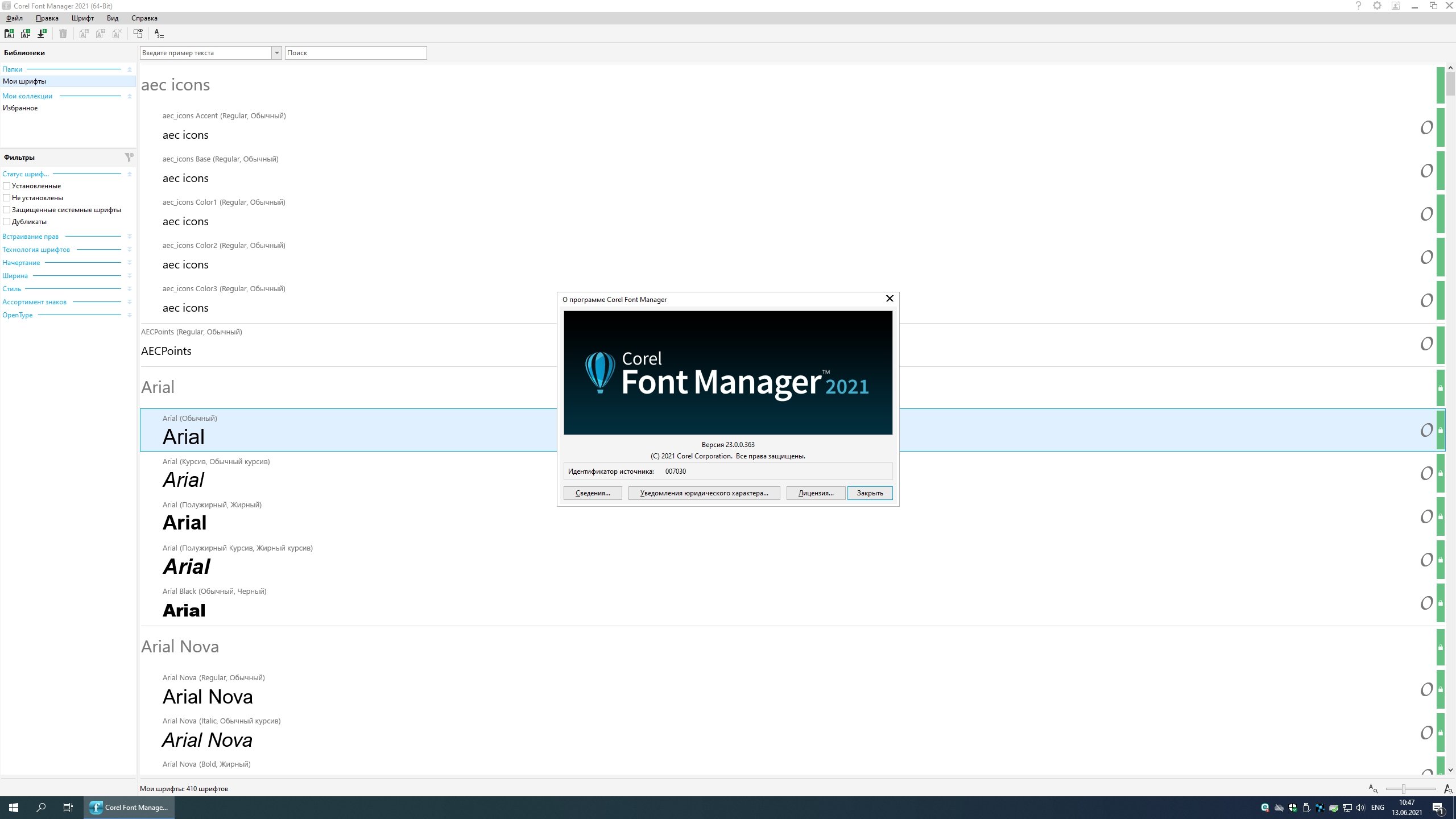This screenshot has width=1456, height=819.
Task: Check the Дубликаты filter checkbox
Action: coord(7,222)
